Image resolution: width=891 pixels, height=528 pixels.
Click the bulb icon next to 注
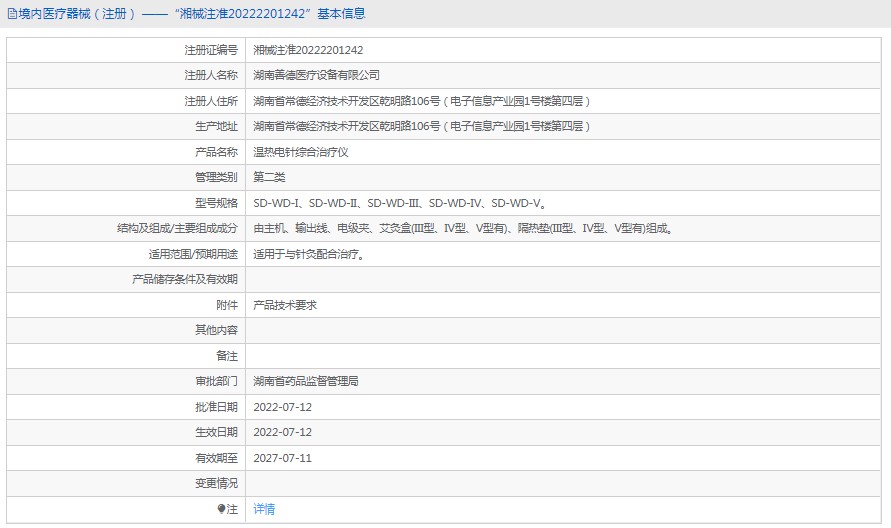tap(221, 509)
